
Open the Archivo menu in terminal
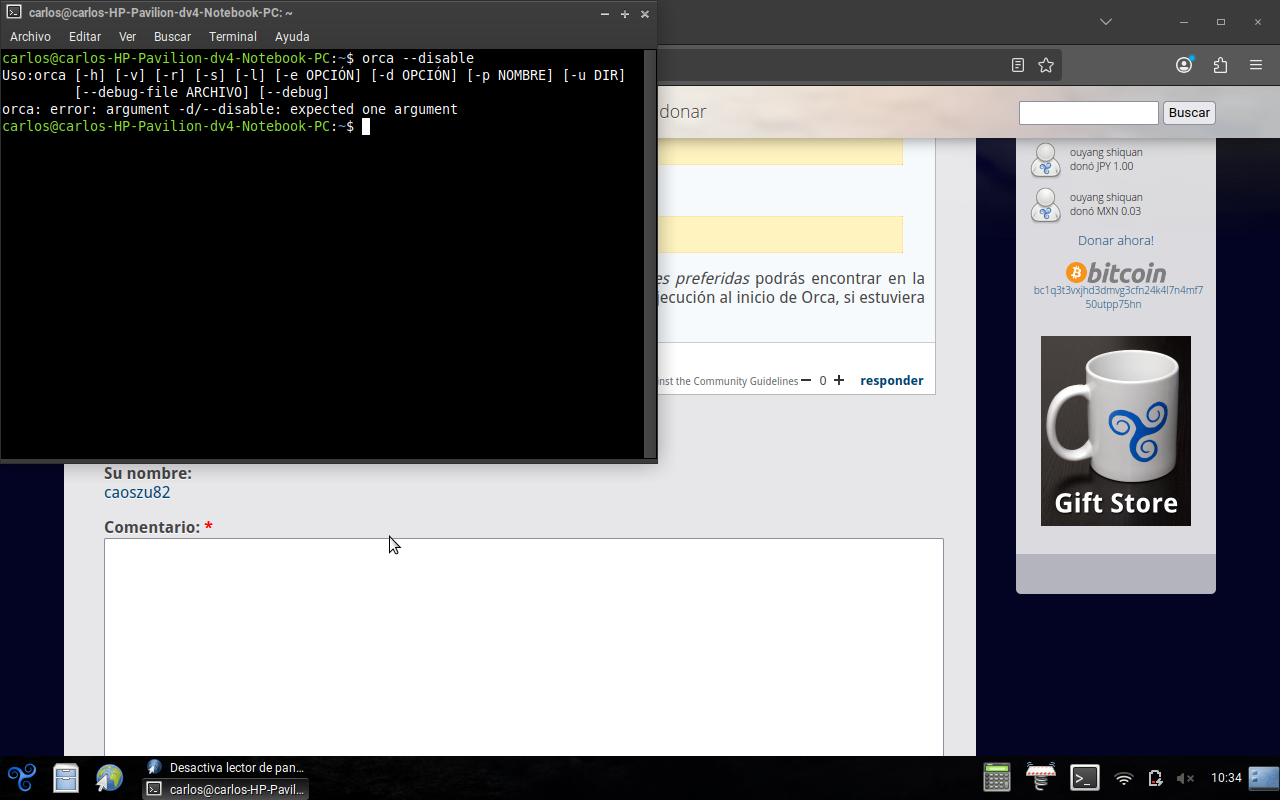[x=30, y=37]
